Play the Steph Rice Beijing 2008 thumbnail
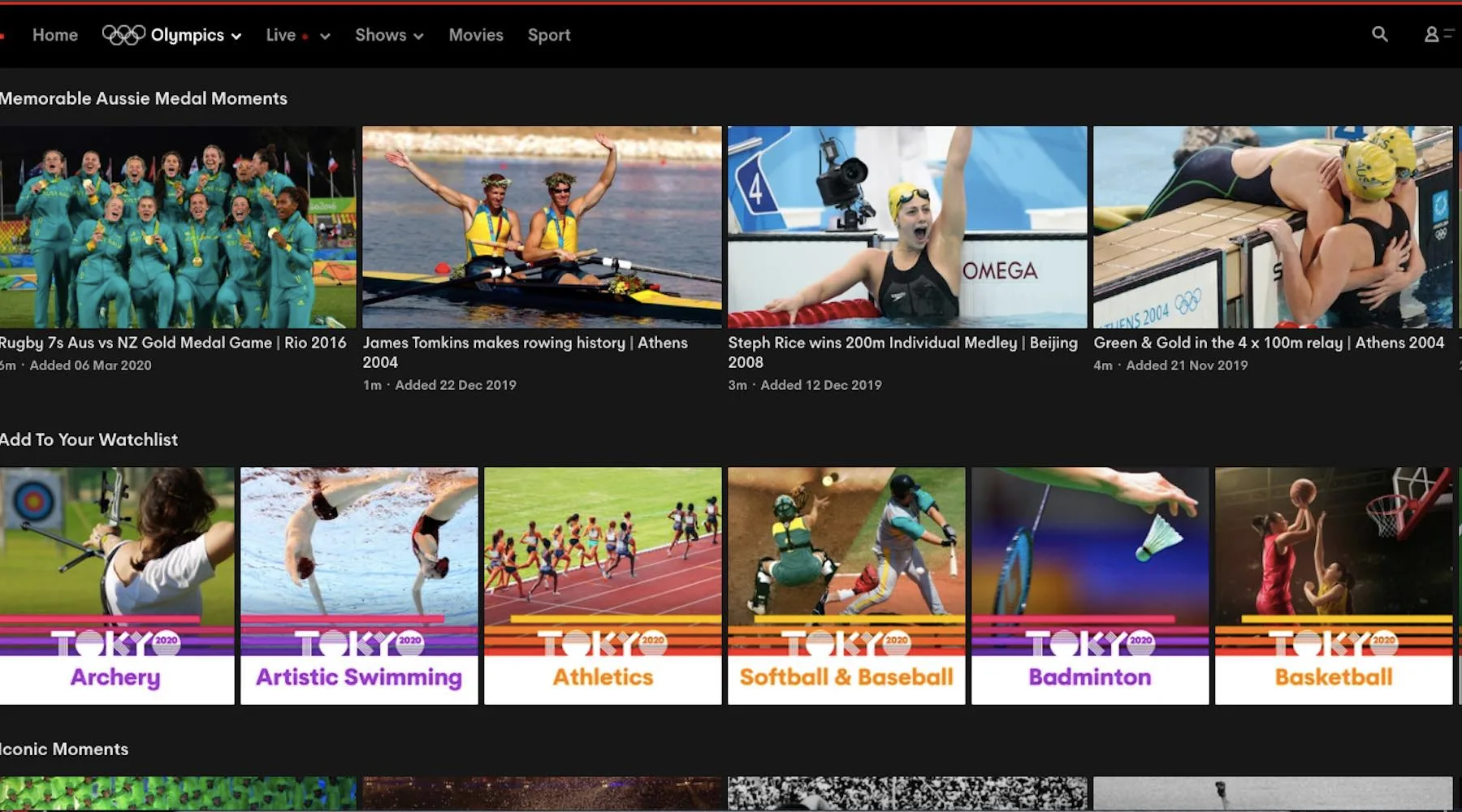This screenshot has height=812, width=1462. pyautogui.click(x=906, y=227)
